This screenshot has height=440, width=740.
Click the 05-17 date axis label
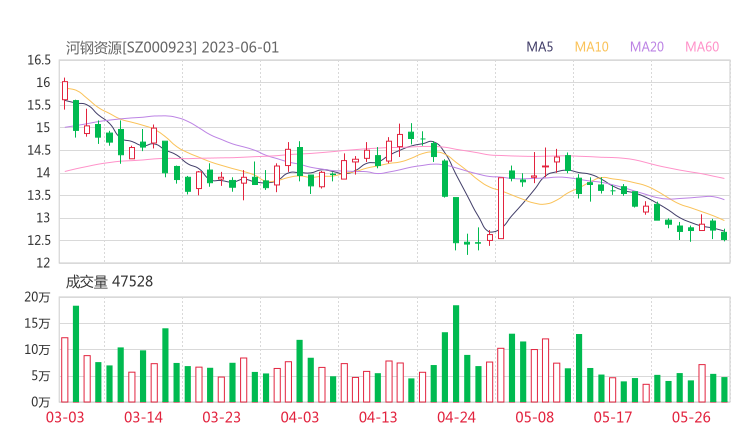coord(613,417)
